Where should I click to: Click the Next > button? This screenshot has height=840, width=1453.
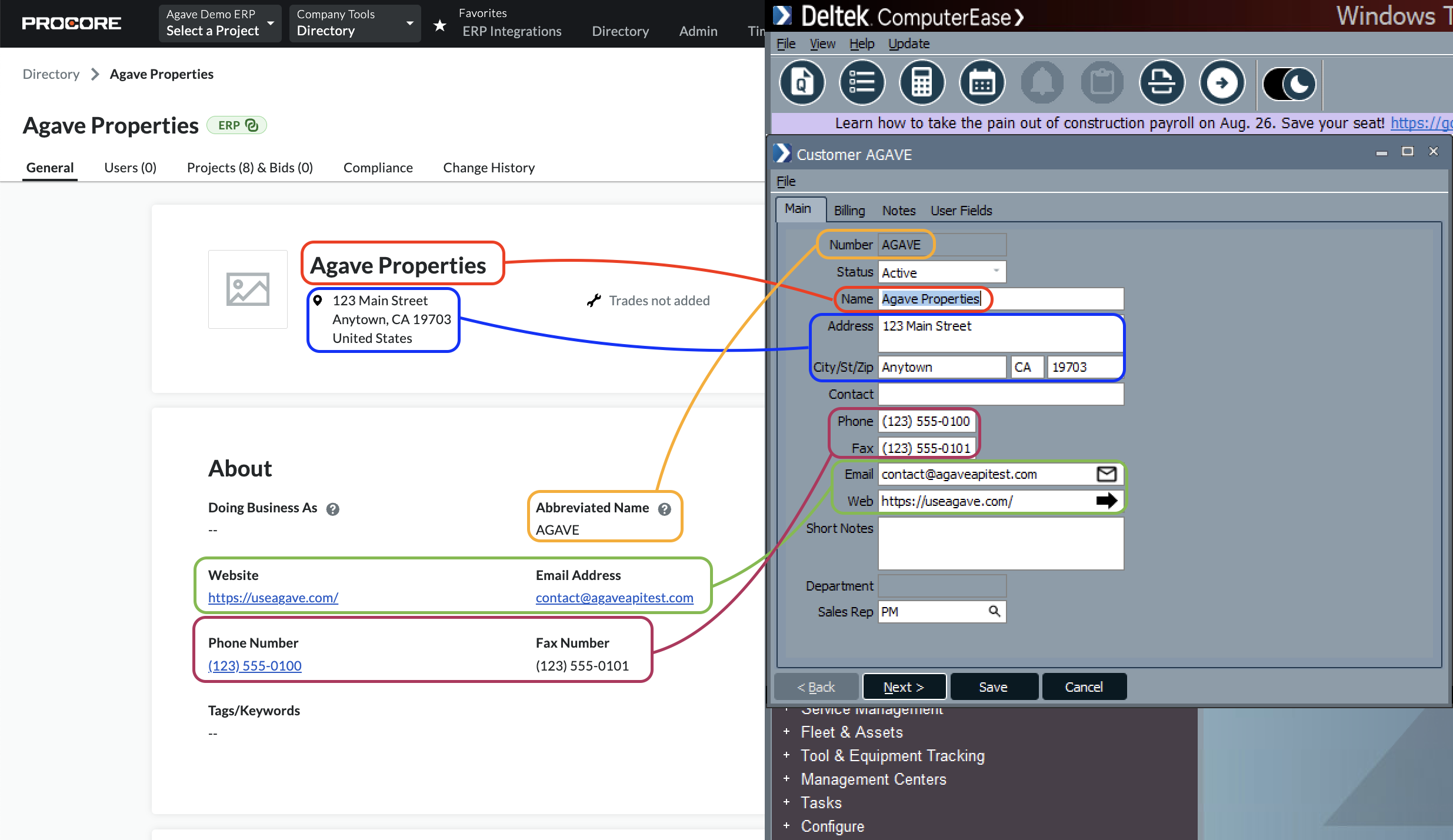(x=904, y=686)
